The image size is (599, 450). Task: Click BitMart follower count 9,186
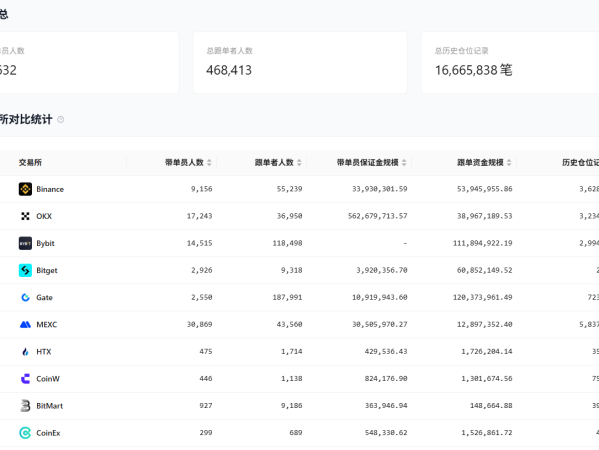pos(291,405)
